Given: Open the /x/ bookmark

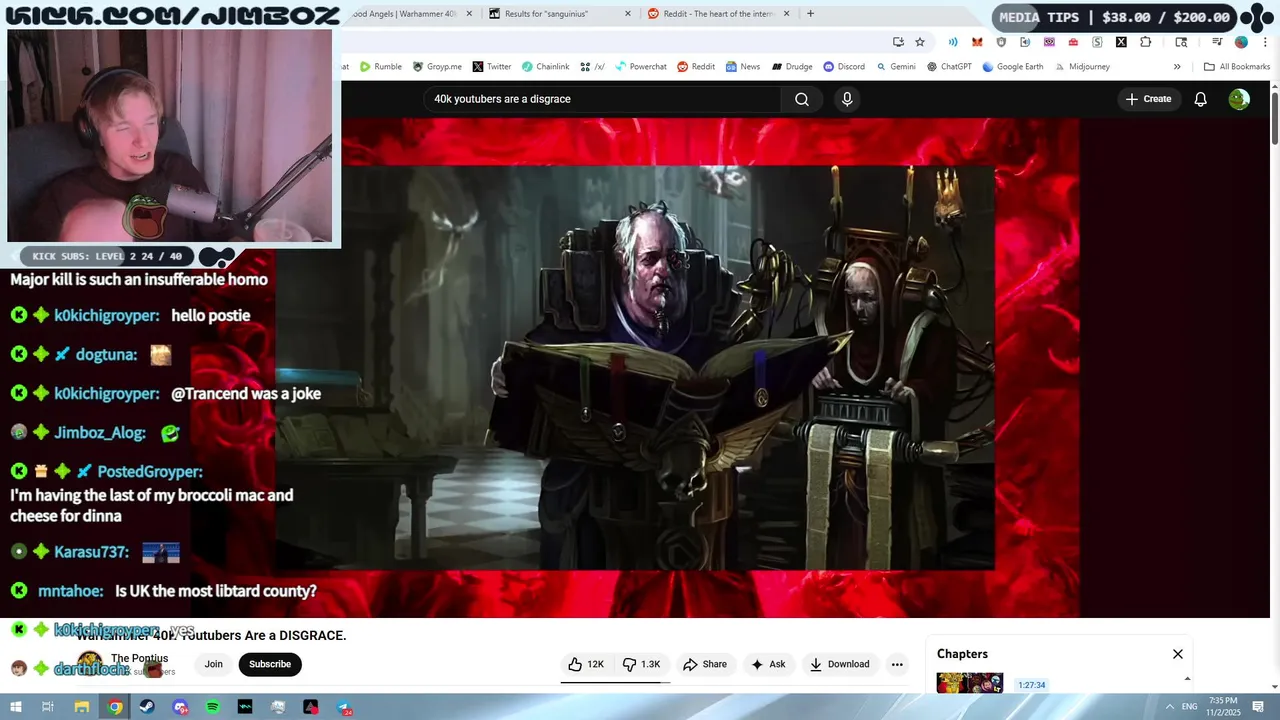Looking at the screenshot, I should click(593, 67).
